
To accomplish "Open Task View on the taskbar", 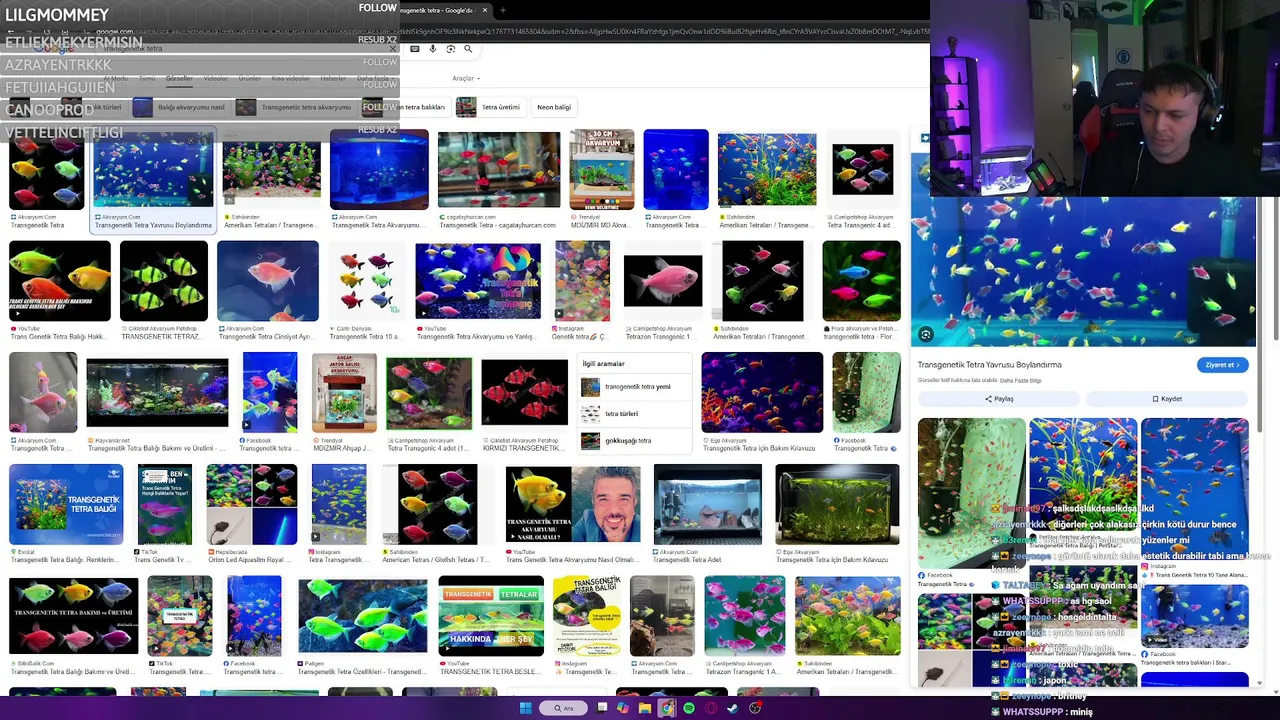I will tap(602, 708).
